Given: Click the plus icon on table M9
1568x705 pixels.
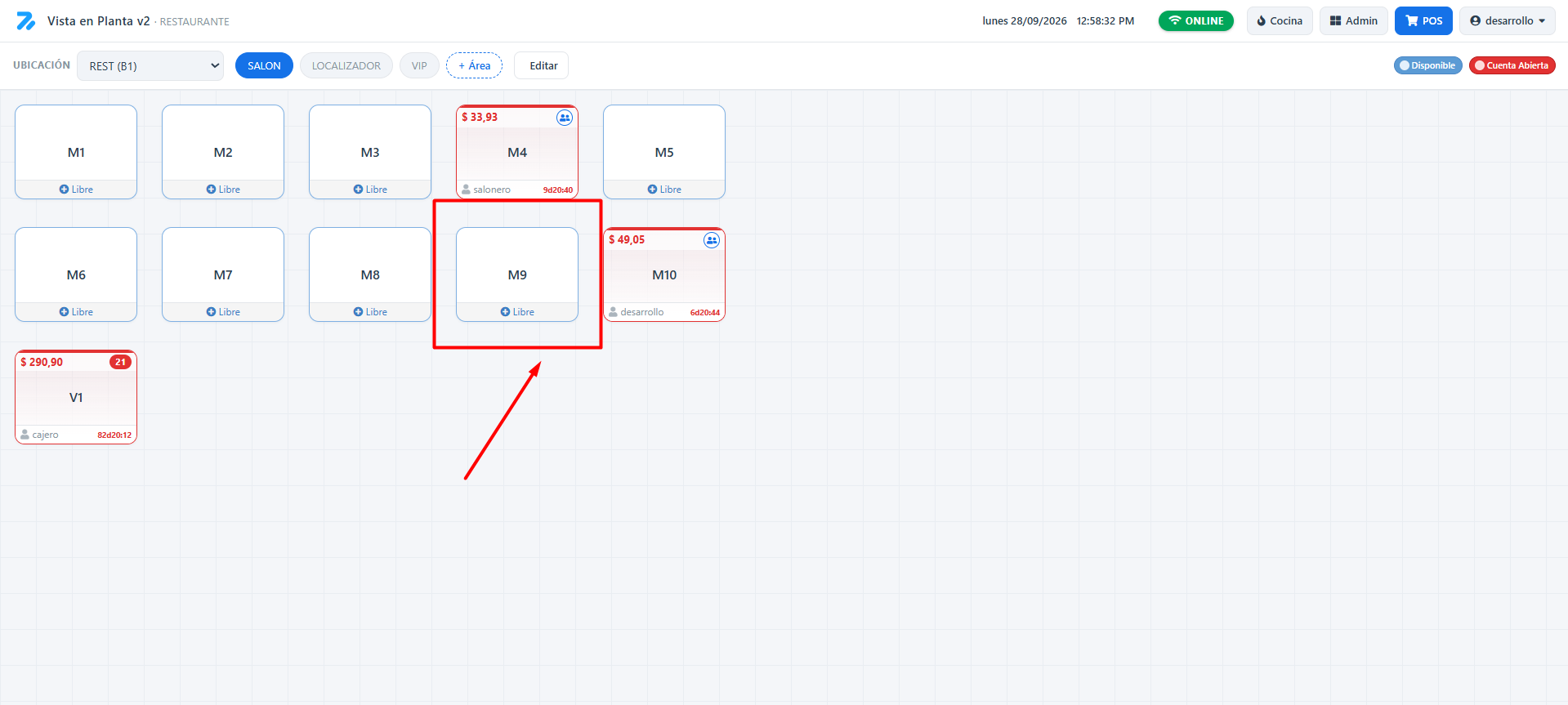Looking at the screenshot, I should tap(505, 312).
